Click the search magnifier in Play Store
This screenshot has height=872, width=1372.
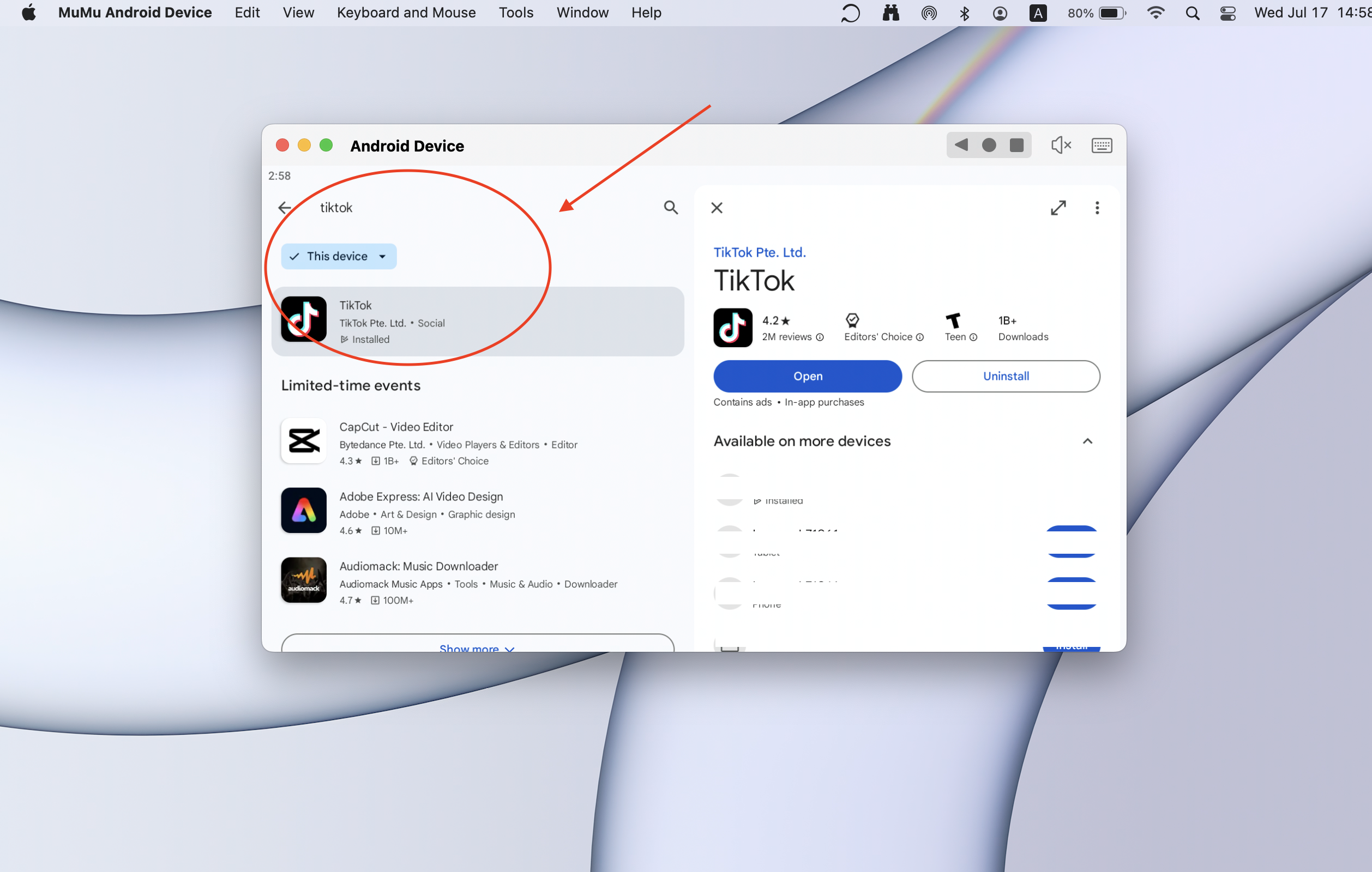(x=671, y=207)
